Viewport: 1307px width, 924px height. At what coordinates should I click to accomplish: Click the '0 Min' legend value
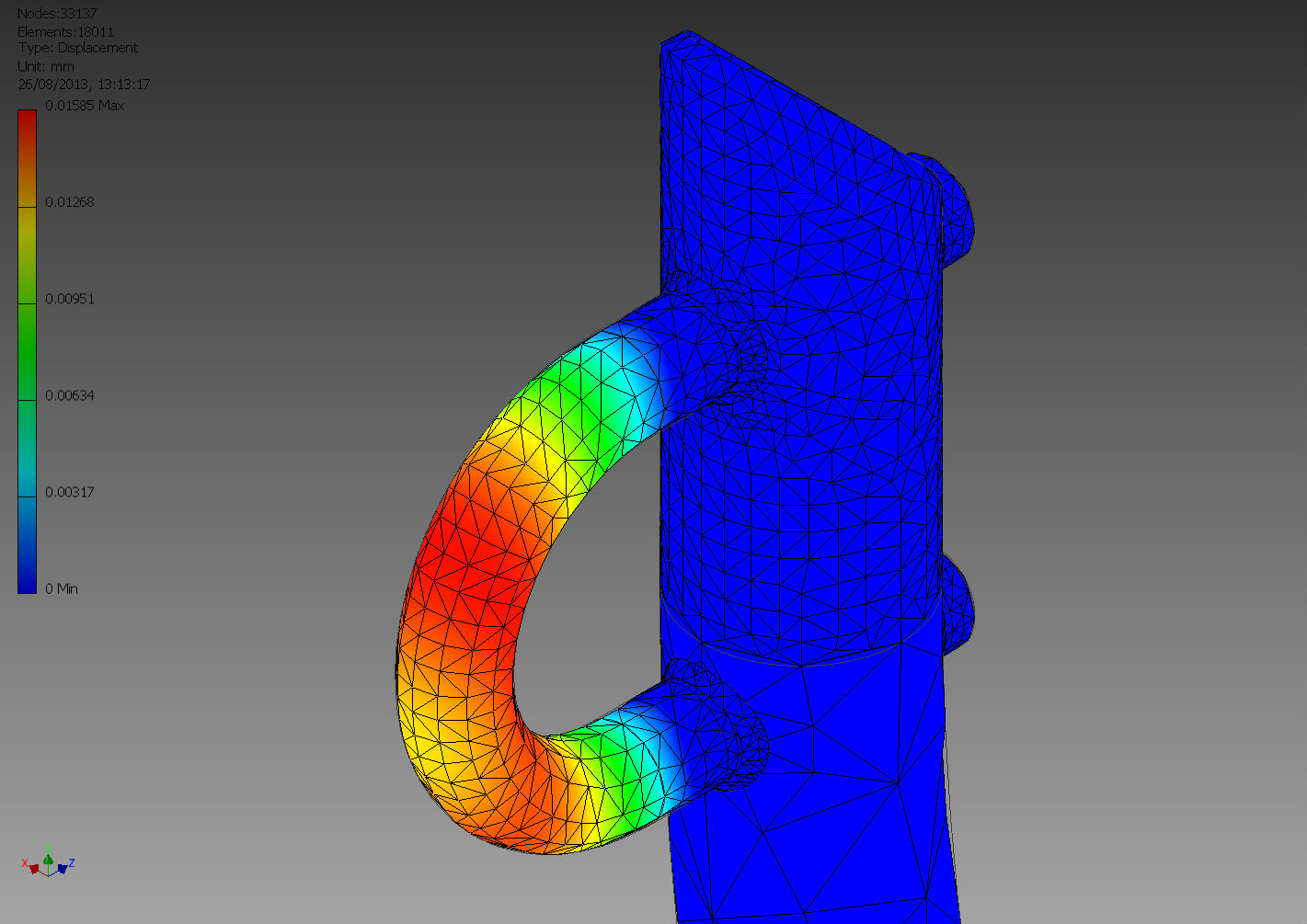coord(62,588)
